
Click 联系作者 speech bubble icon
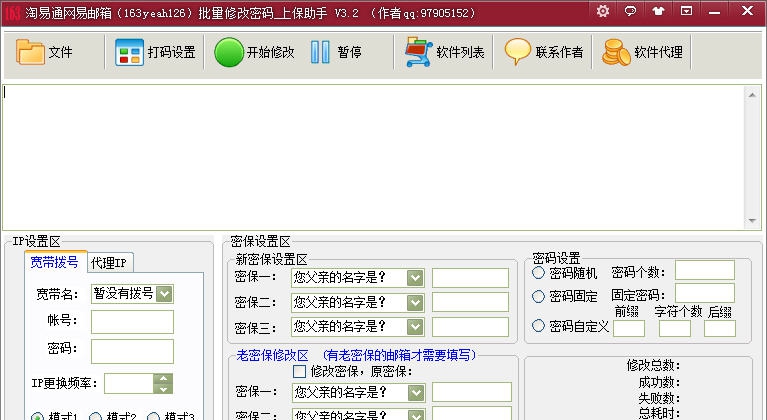518,52
